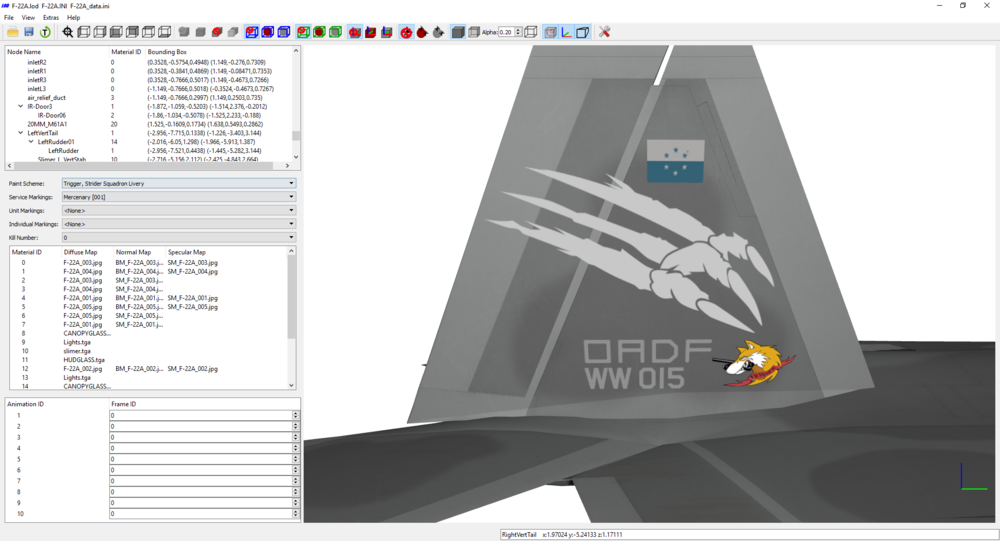Adjust the Alpha value stepper arrows
This screenshot has width=1000, height=541.
518,32
